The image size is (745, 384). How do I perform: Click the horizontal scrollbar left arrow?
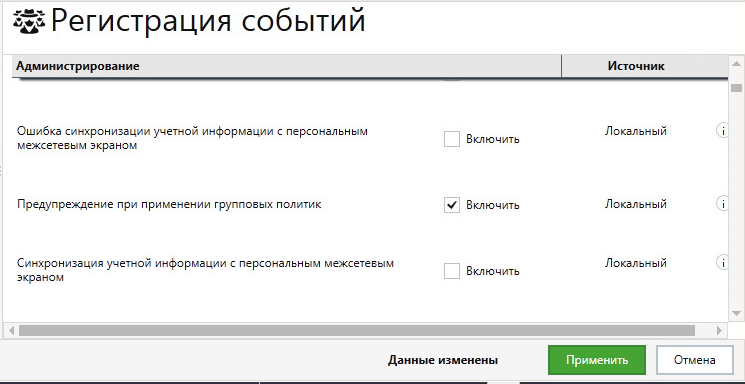coord(11,330)
